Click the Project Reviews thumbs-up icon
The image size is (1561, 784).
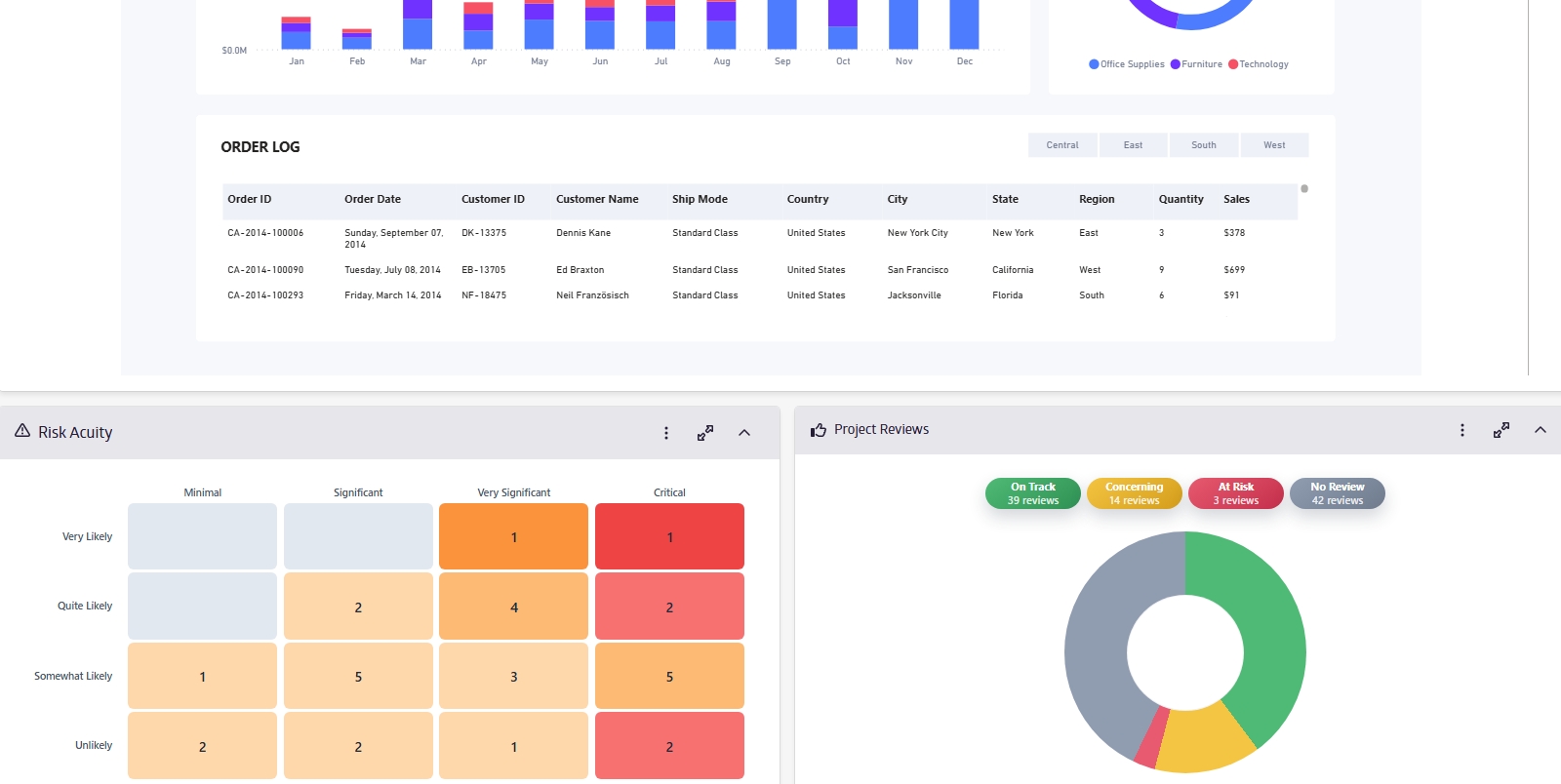(819, 430)
